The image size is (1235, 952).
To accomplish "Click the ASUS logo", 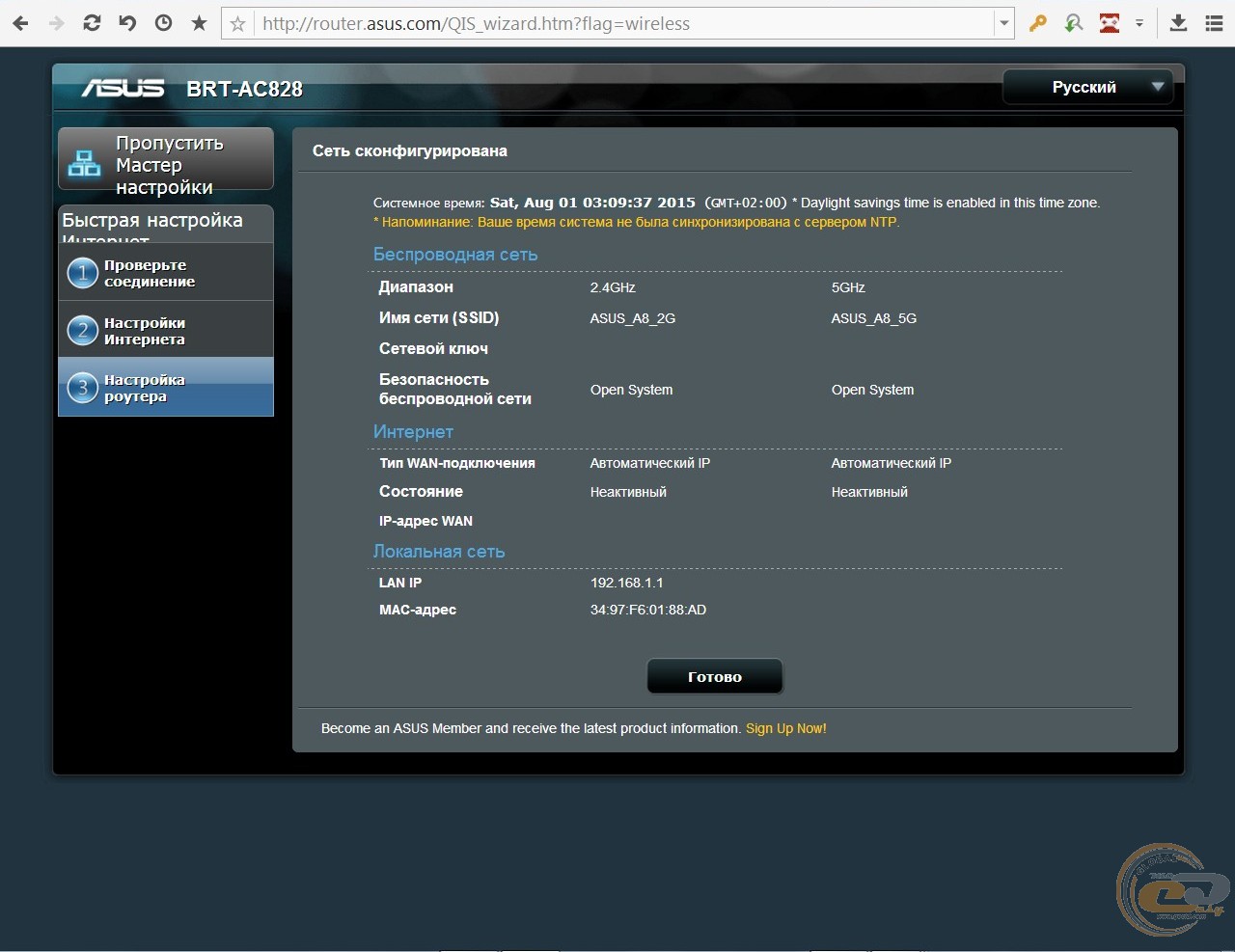I will tap(123, 89).
